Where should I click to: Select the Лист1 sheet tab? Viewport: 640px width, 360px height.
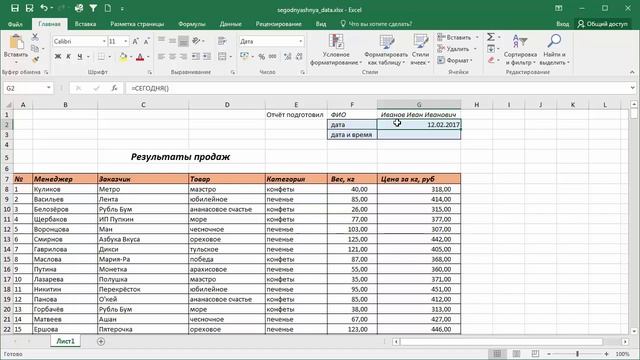coord(65,341)
